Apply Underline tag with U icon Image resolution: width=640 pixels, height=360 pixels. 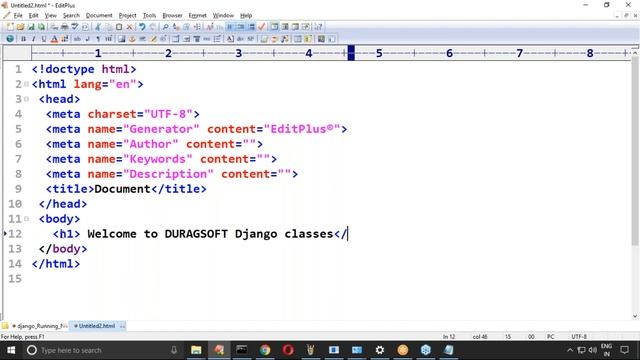(44, 39)
